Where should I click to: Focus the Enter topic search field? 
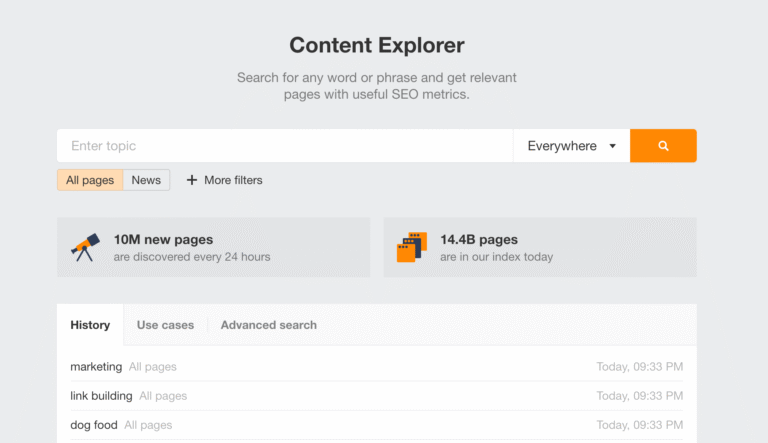point(285,146)
